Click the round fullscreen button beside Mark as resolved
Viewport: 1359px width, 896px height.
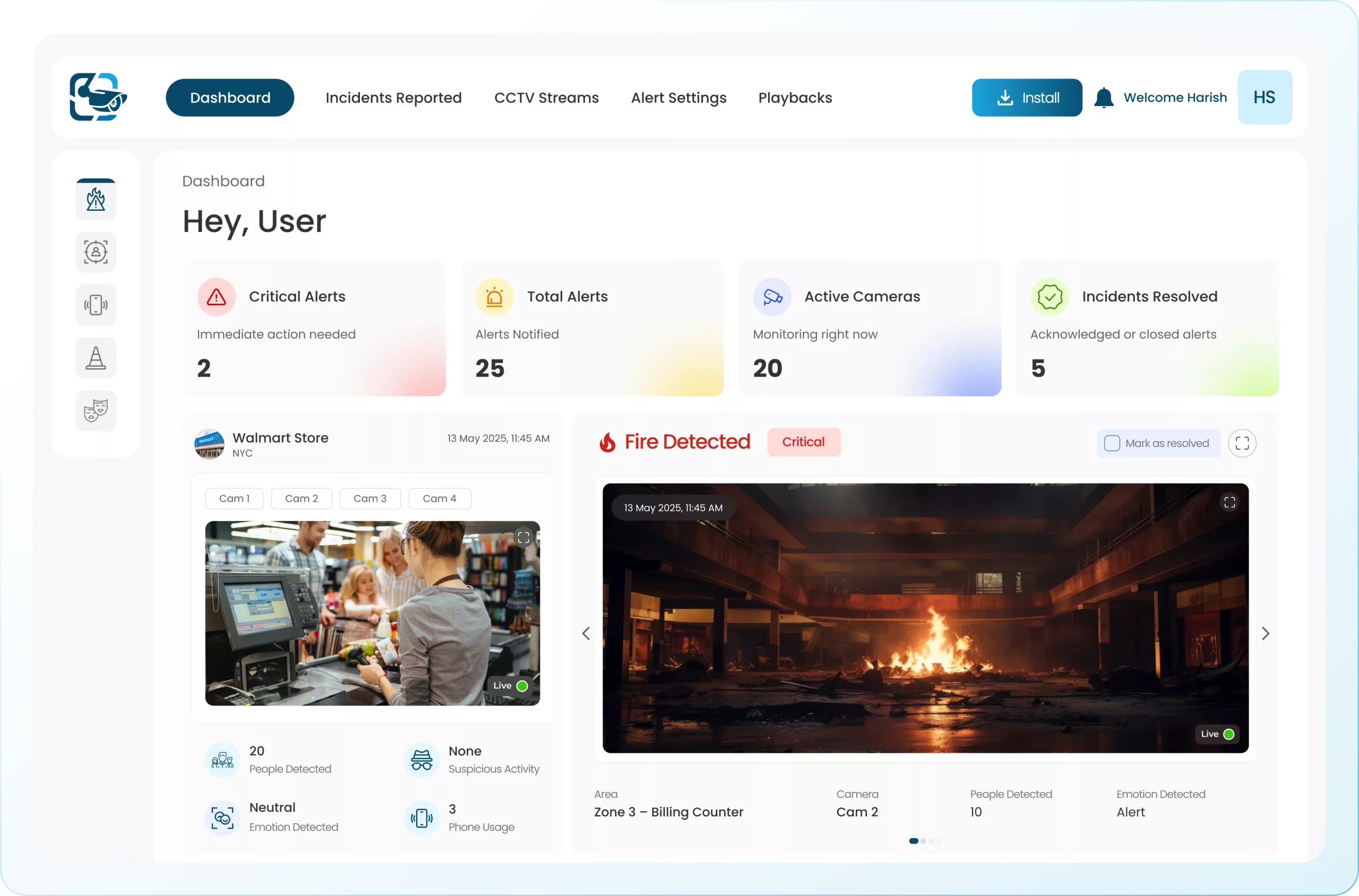[x=1242, y=443]
